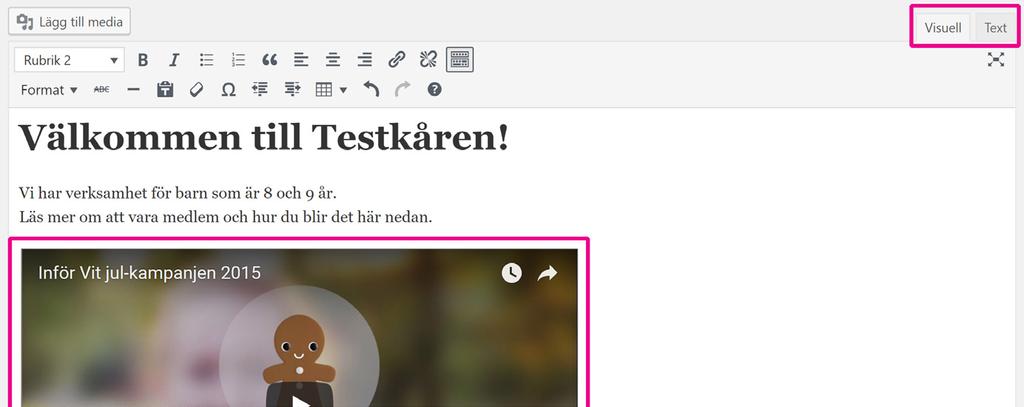Image resolution: width=1024 pixels, height=407 pixels.
Task: Click the paste as text icon
Action: coord(165,90)
